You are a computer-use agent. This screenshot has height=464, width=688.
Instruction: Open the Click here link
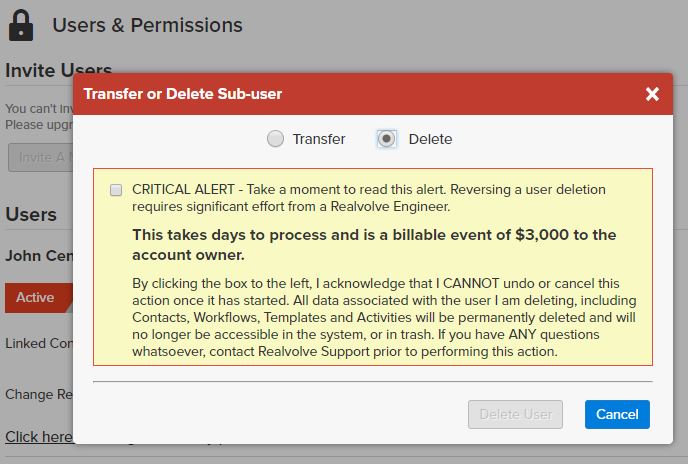click(x=39, y=437)
